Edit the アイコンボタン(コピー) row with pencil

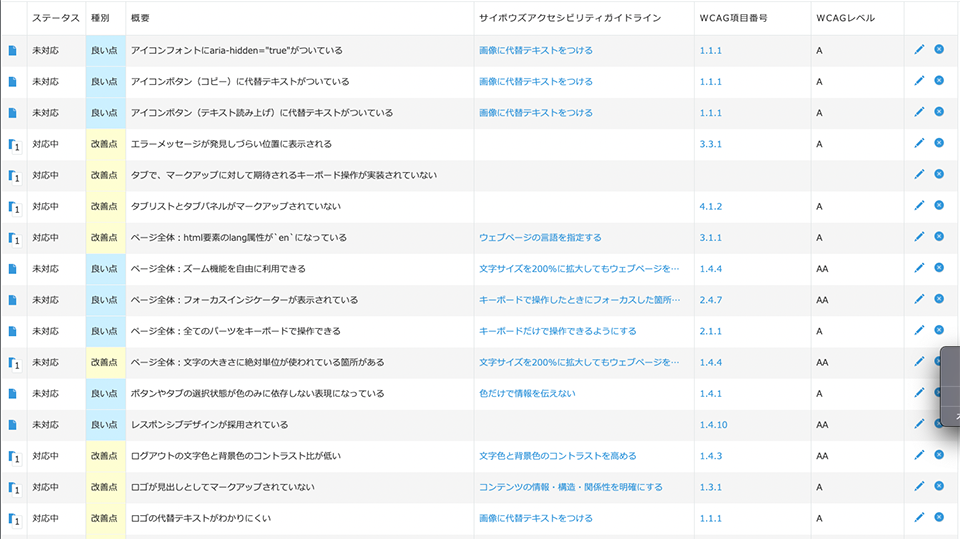(x=919, y=81)
